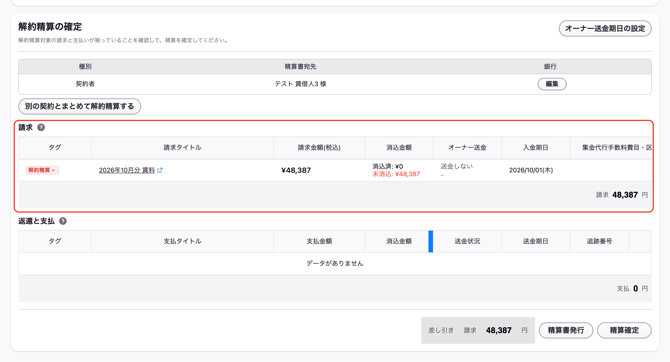This screenshot has width=670, height=362.
Task: Click the 支払 0 円 total
Action: [632, 288]
